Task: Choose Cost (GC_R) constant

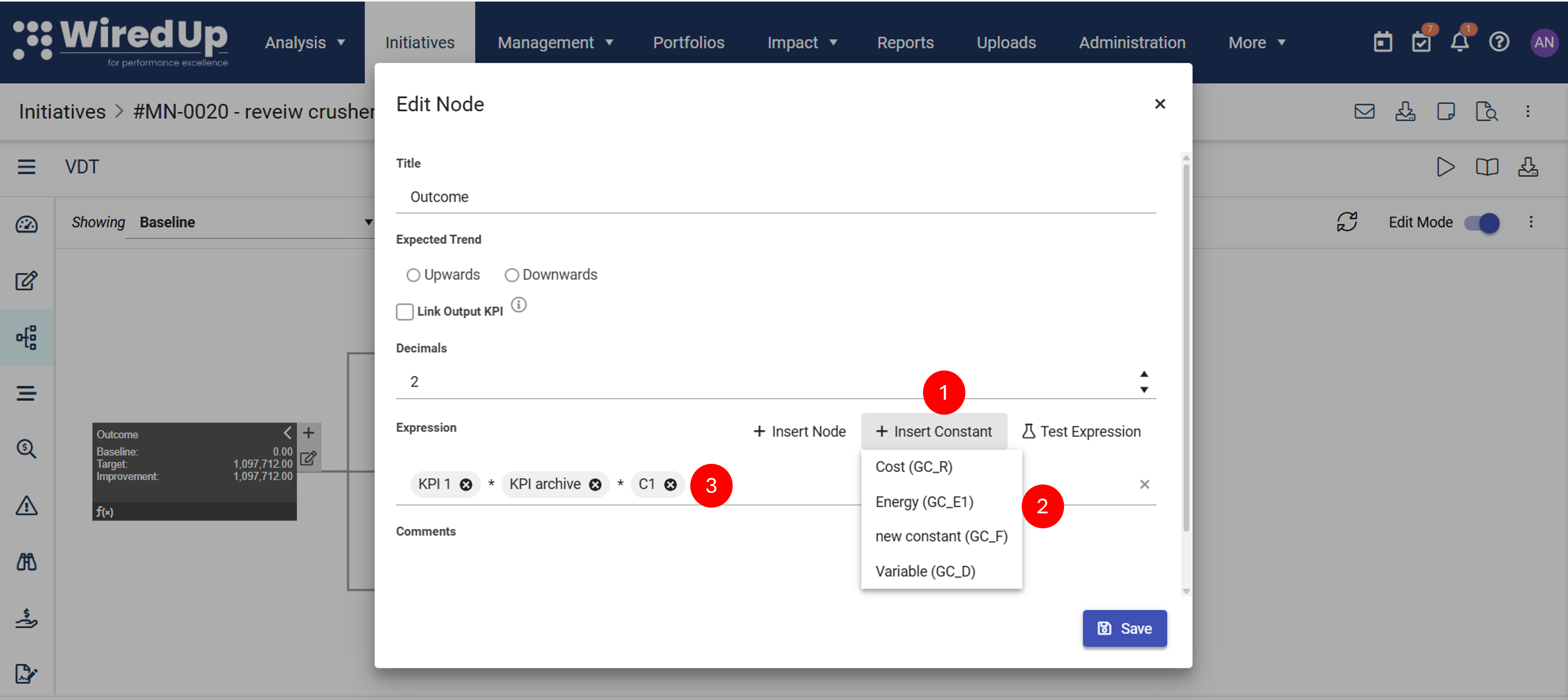Action: point(941,467)
